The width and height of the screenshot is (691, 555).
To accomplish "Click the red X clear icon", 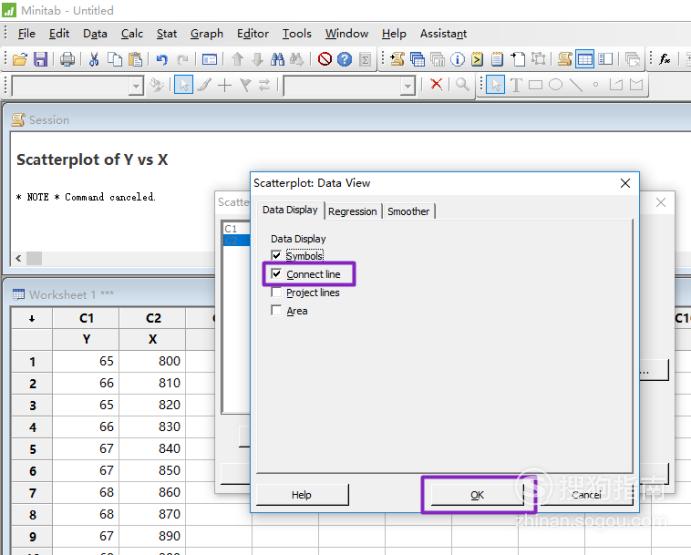I will coord(436,84).
